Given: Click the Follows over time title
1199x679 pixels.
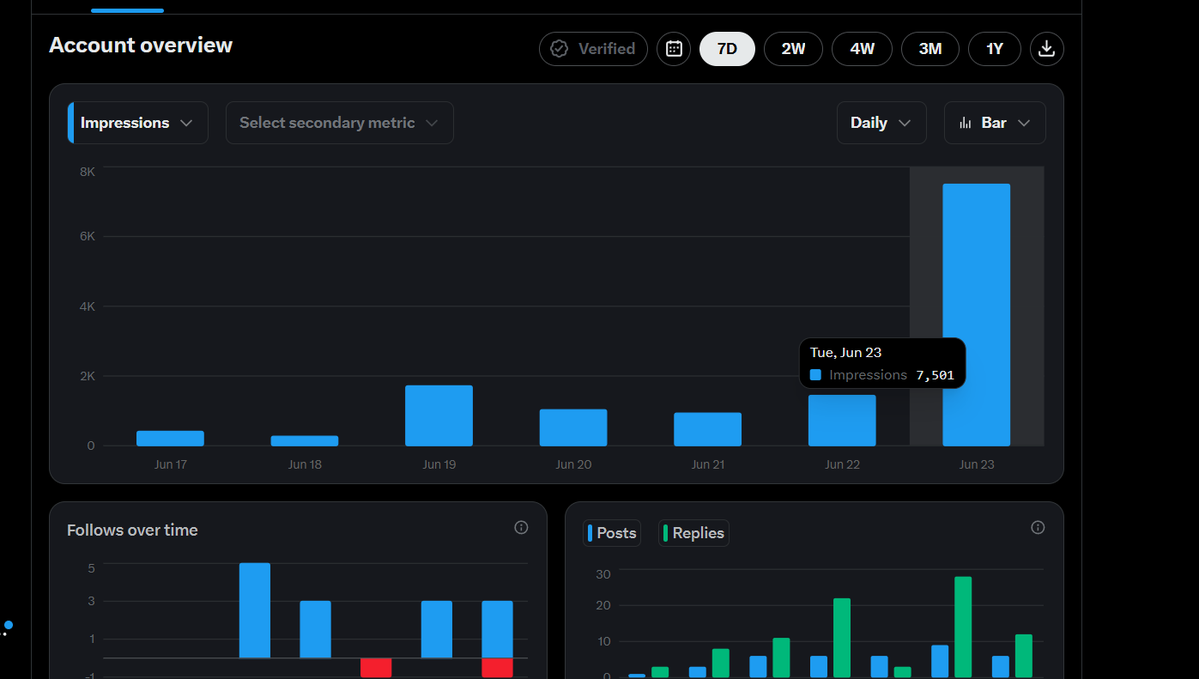Looking at the screenshot, I should pos(132,530).
